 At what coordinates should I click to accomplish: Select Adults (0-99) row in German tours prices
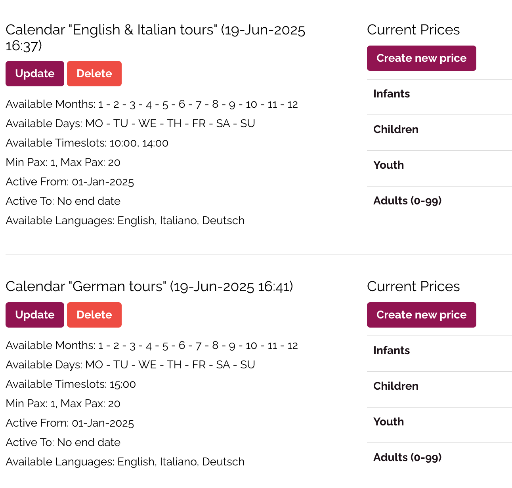coord(439,458)
